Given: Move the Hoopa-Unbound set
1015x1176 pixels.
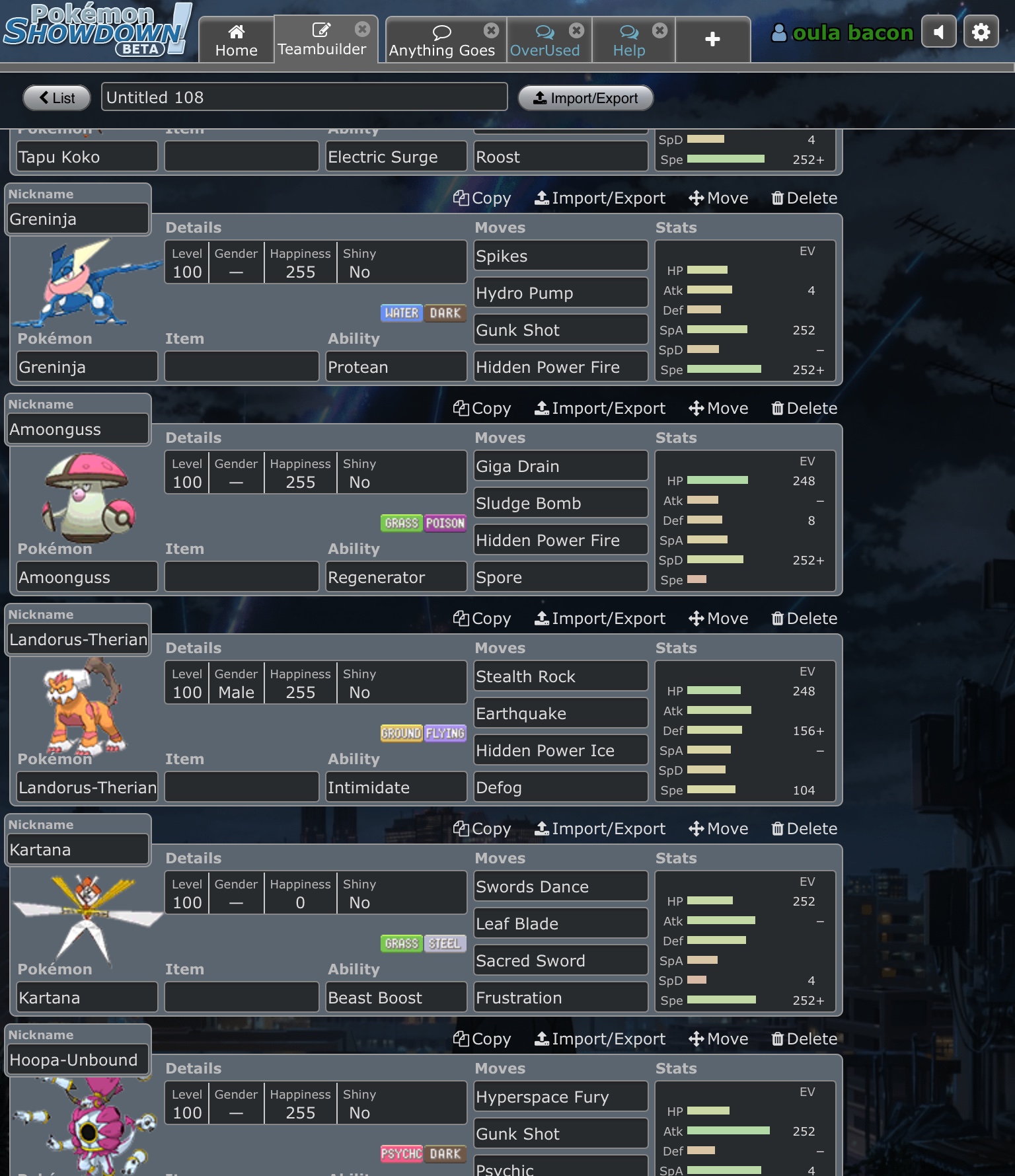Looking at the screenshot, I should pos(718,1039).
